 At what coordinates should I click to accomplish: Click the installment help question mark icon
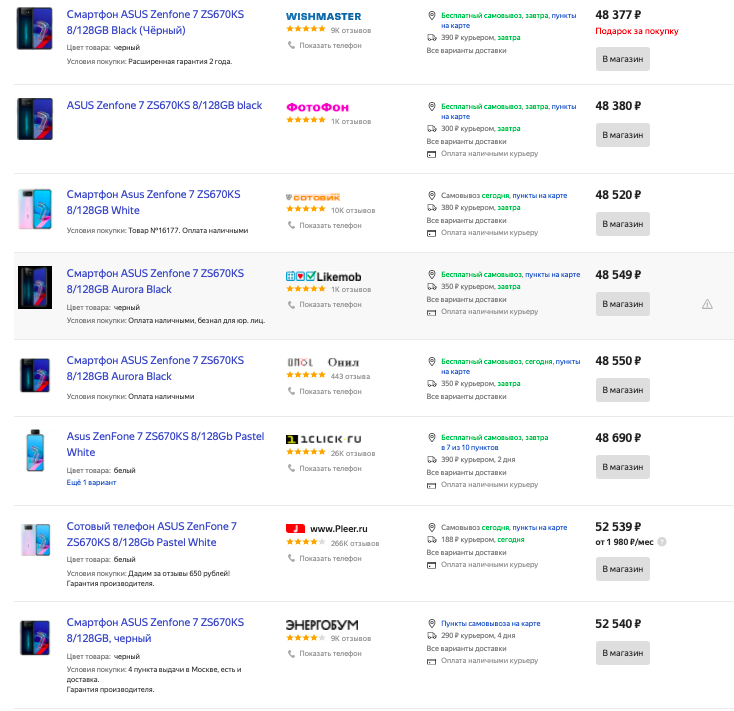(661, 542)
